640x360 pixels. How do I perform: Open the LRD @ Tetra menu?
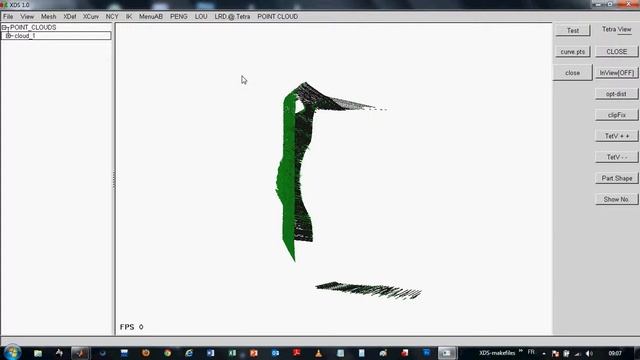[x=232, y=17]
